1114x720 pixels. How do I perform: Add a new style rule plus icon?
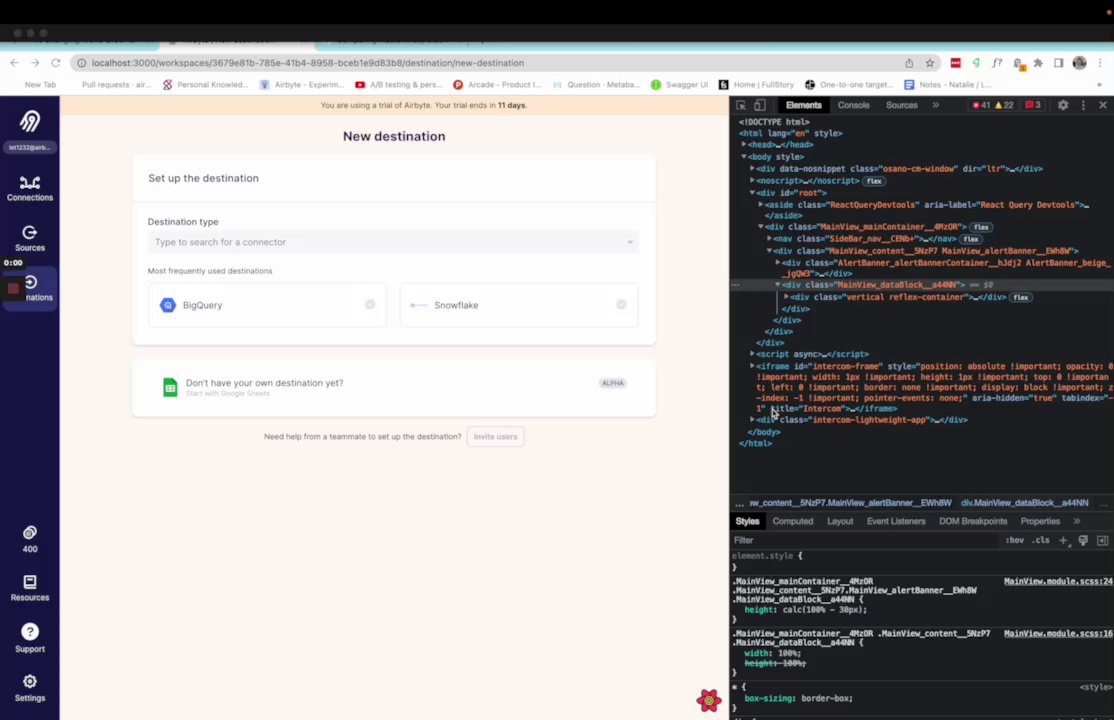tap(1064, 540)
